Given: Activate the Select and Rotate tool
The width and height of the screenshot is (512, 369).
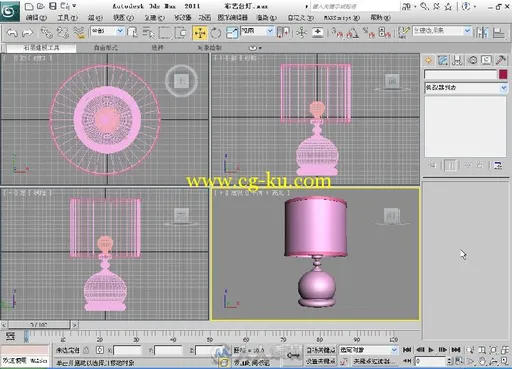Looking at the screenshot, I should [216, 33].
